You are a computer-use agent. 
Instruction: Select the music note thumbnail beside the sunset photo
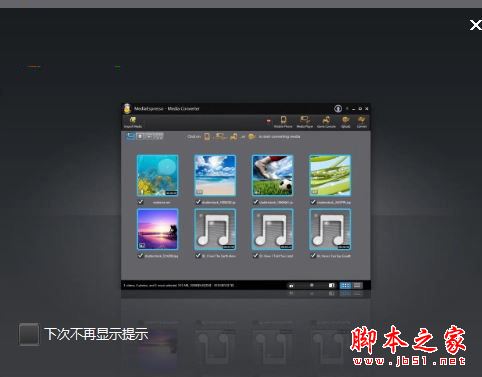pos(215,229)
